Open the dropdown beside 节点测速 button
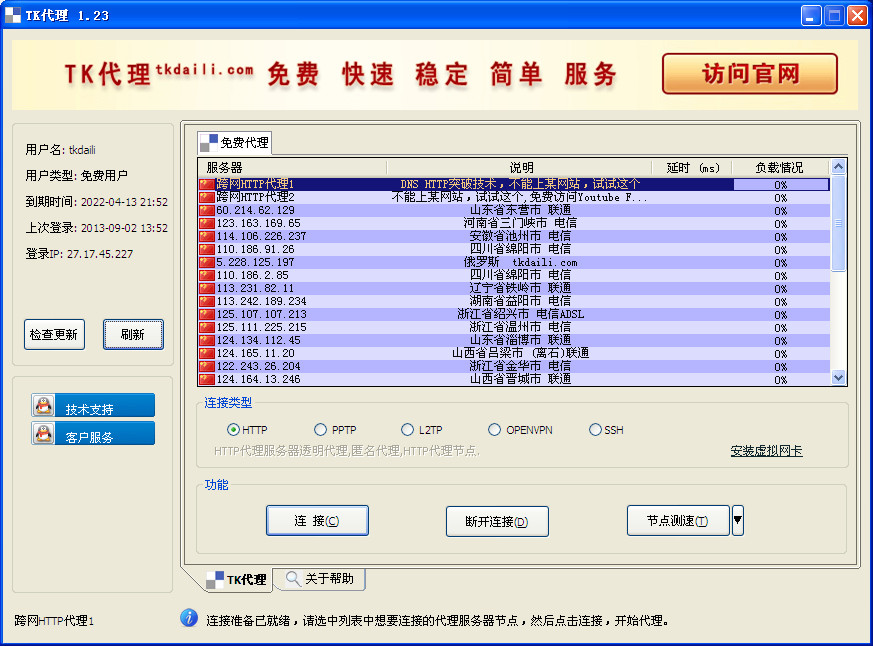Screen dimensions: 873x646 click(x=737, y=520)
